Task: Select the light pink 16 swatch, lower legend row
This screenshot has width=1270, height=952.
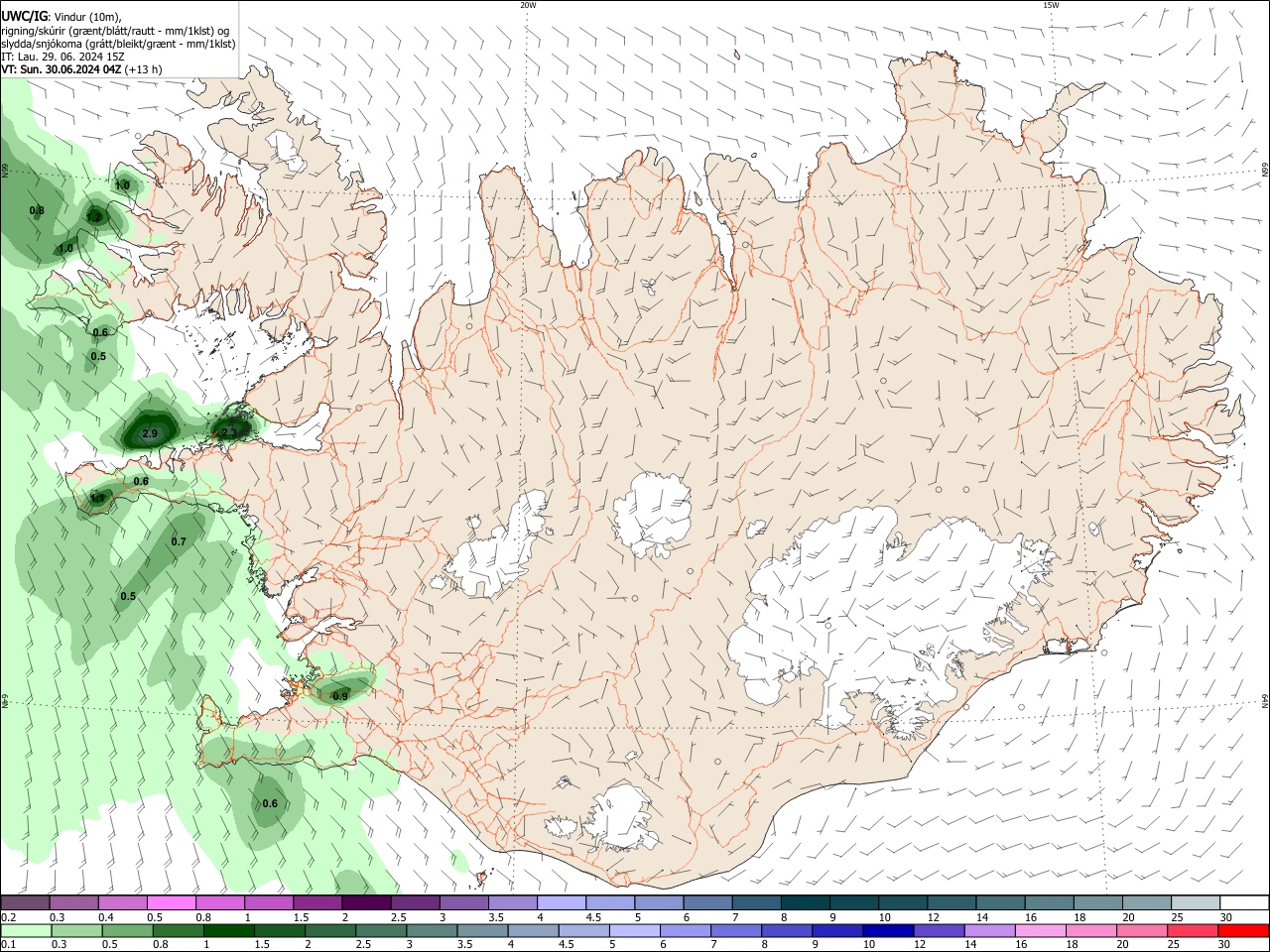Action: (x=1040, y=931)
